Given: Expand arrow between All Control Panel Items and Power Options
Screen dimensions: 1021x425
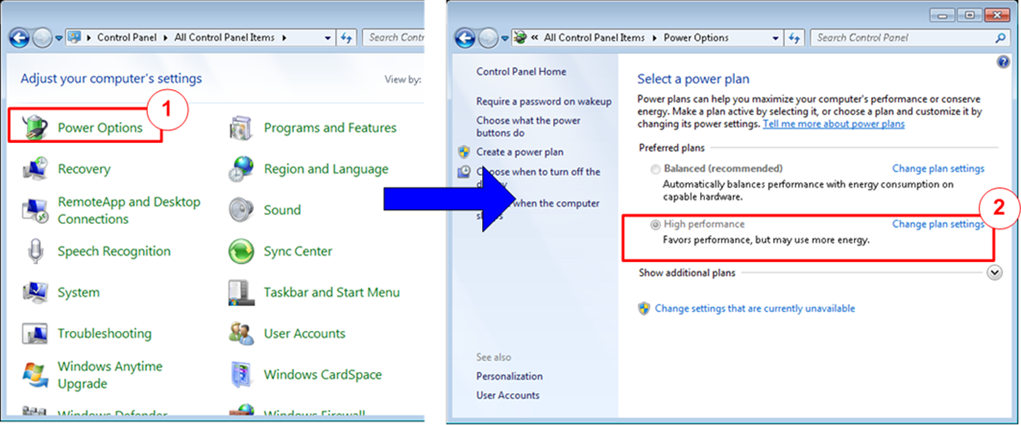Looking at the screenshot, I should [x=655, y=38].
